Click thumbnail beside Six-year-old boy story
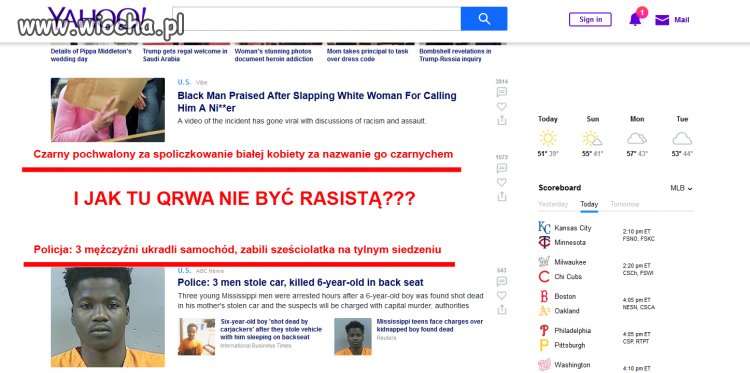 coord(197,337)
